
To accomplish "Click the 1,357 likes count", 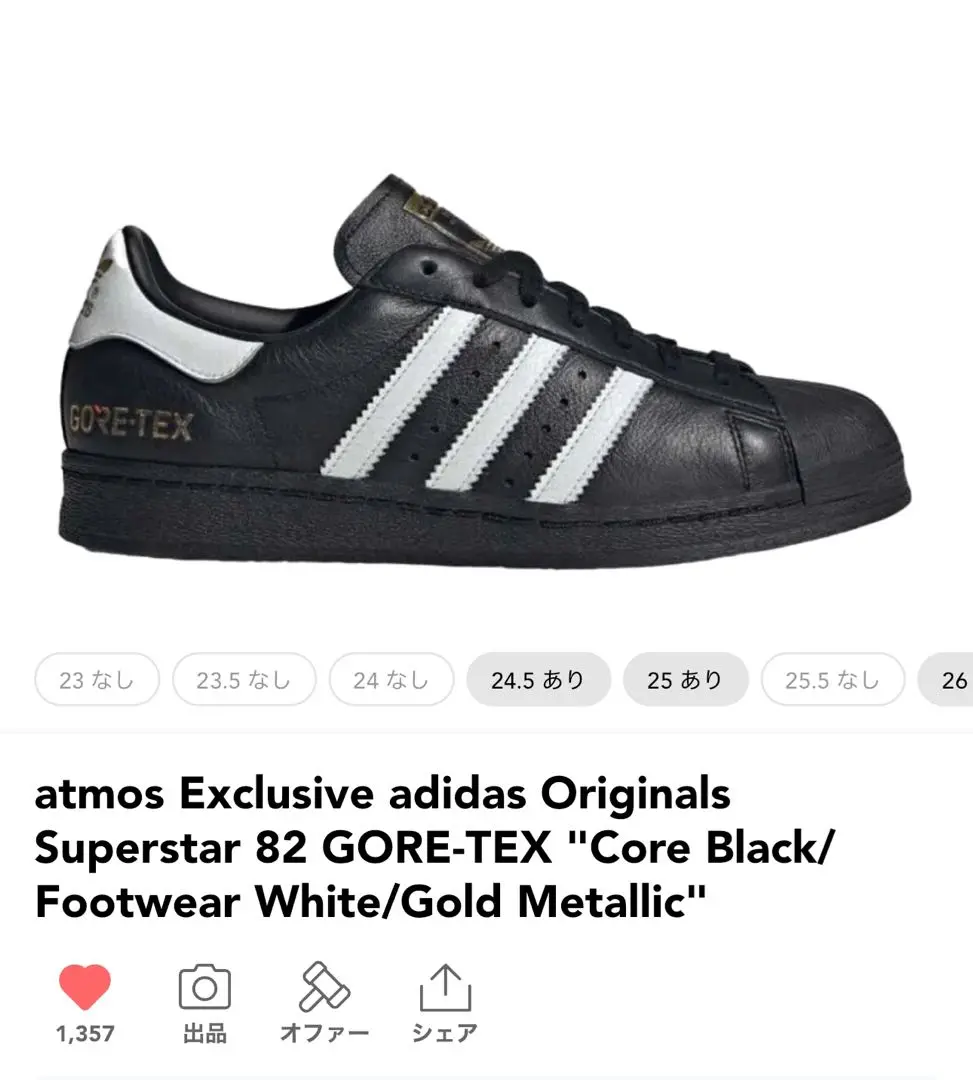I will 85,1033.
